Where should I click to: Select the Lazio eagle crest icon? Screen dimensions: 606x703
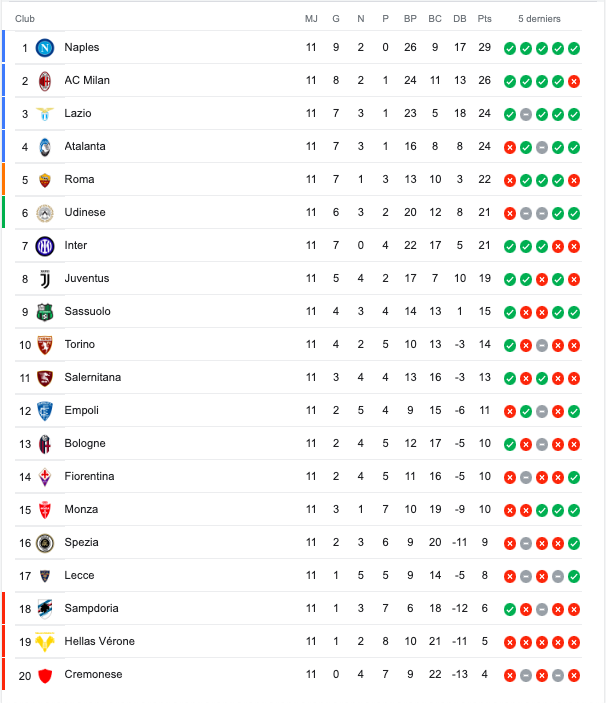44,113
